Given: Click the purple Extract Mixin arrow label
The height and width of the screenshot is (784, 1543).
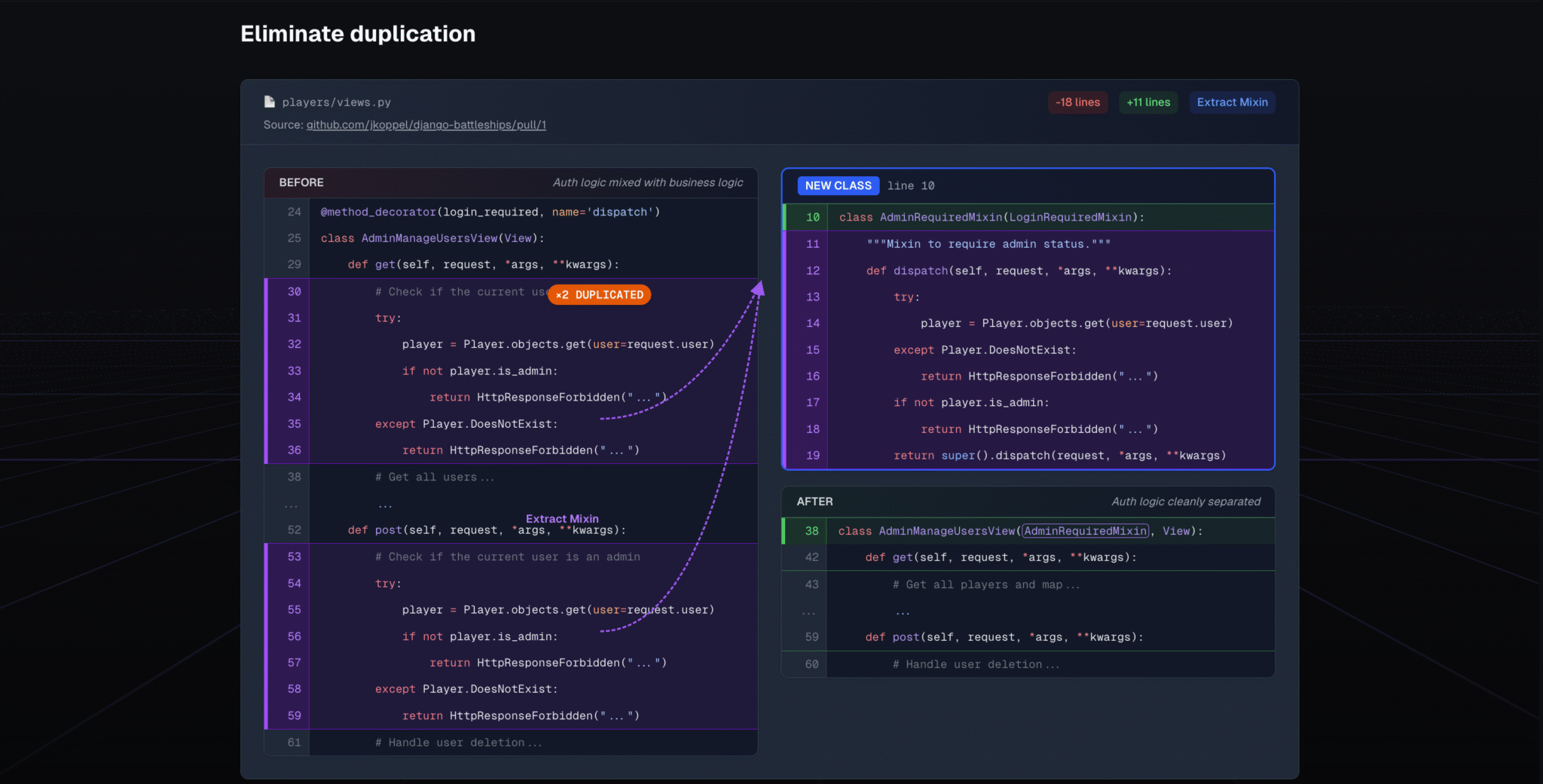Looking at the screenshot, I should click(562, 518).
